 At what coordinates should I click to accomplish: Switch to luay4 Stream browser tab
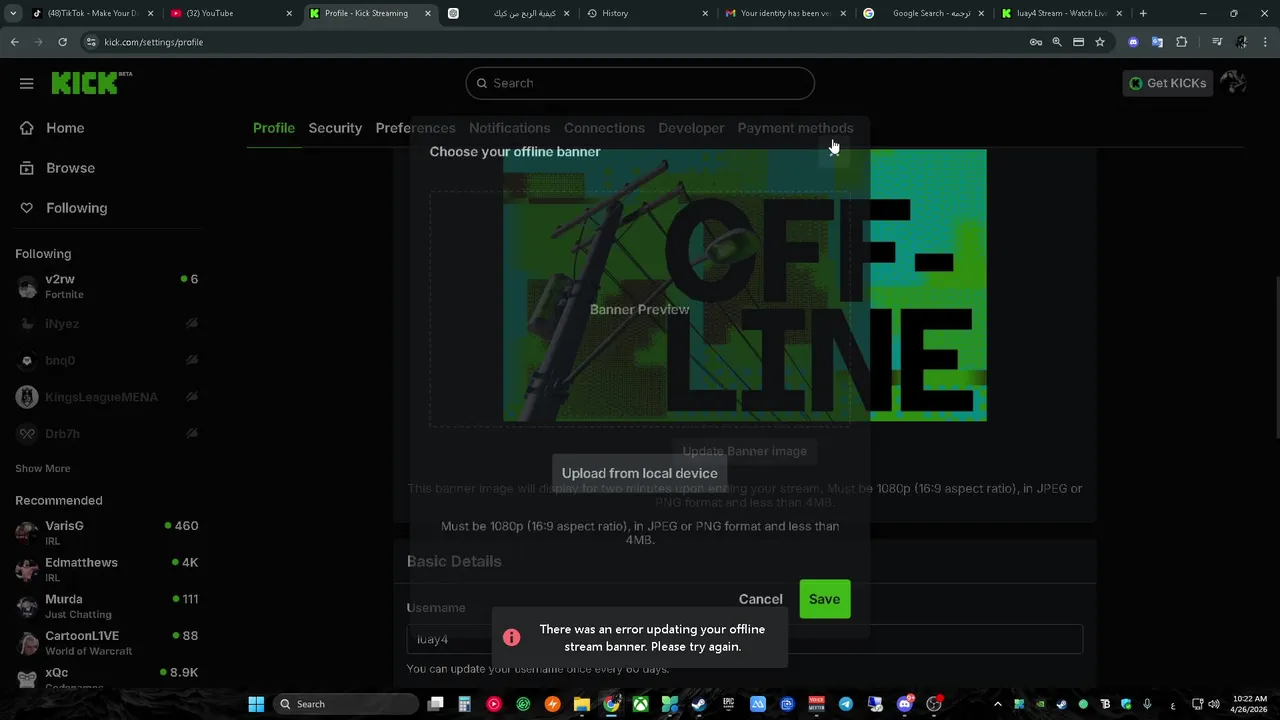point(1061,13)
